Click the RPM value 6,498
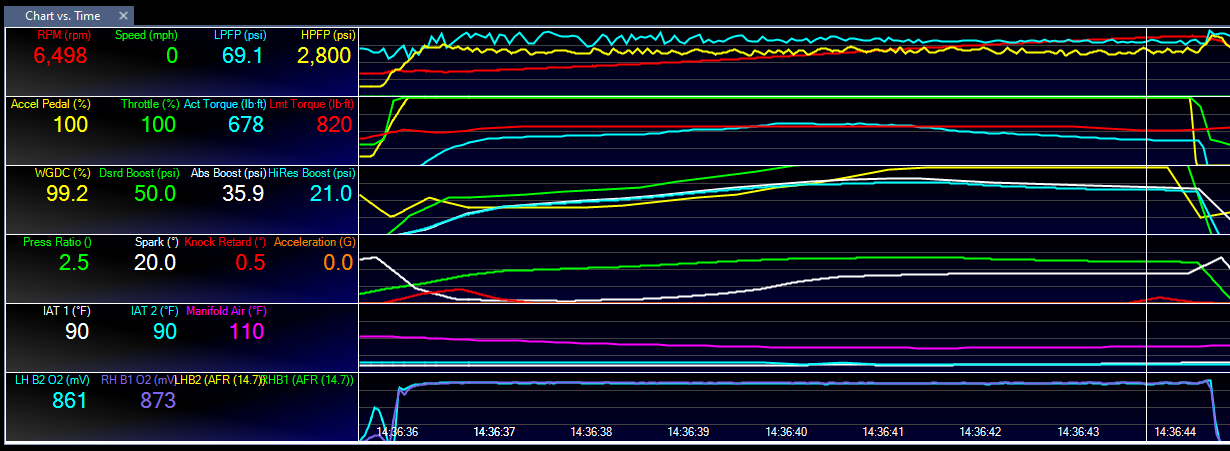Viewport: 1230px width, 451px height. (60, 56)
